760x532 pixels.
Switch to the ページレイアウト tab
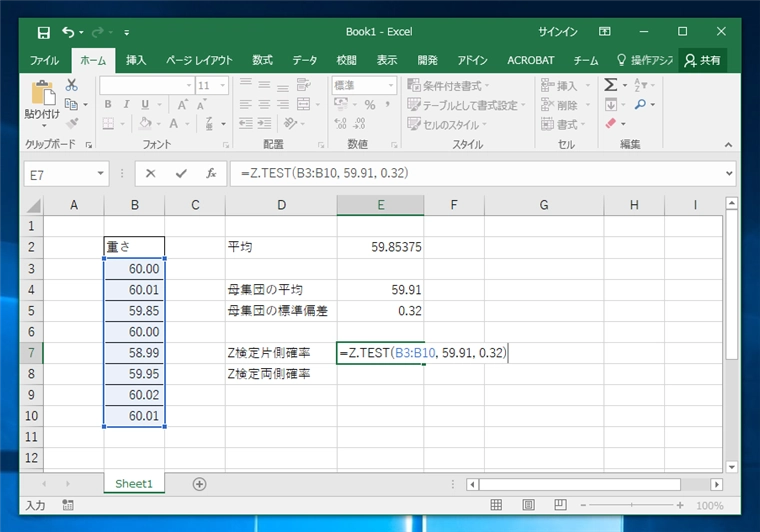click(199, 61)
